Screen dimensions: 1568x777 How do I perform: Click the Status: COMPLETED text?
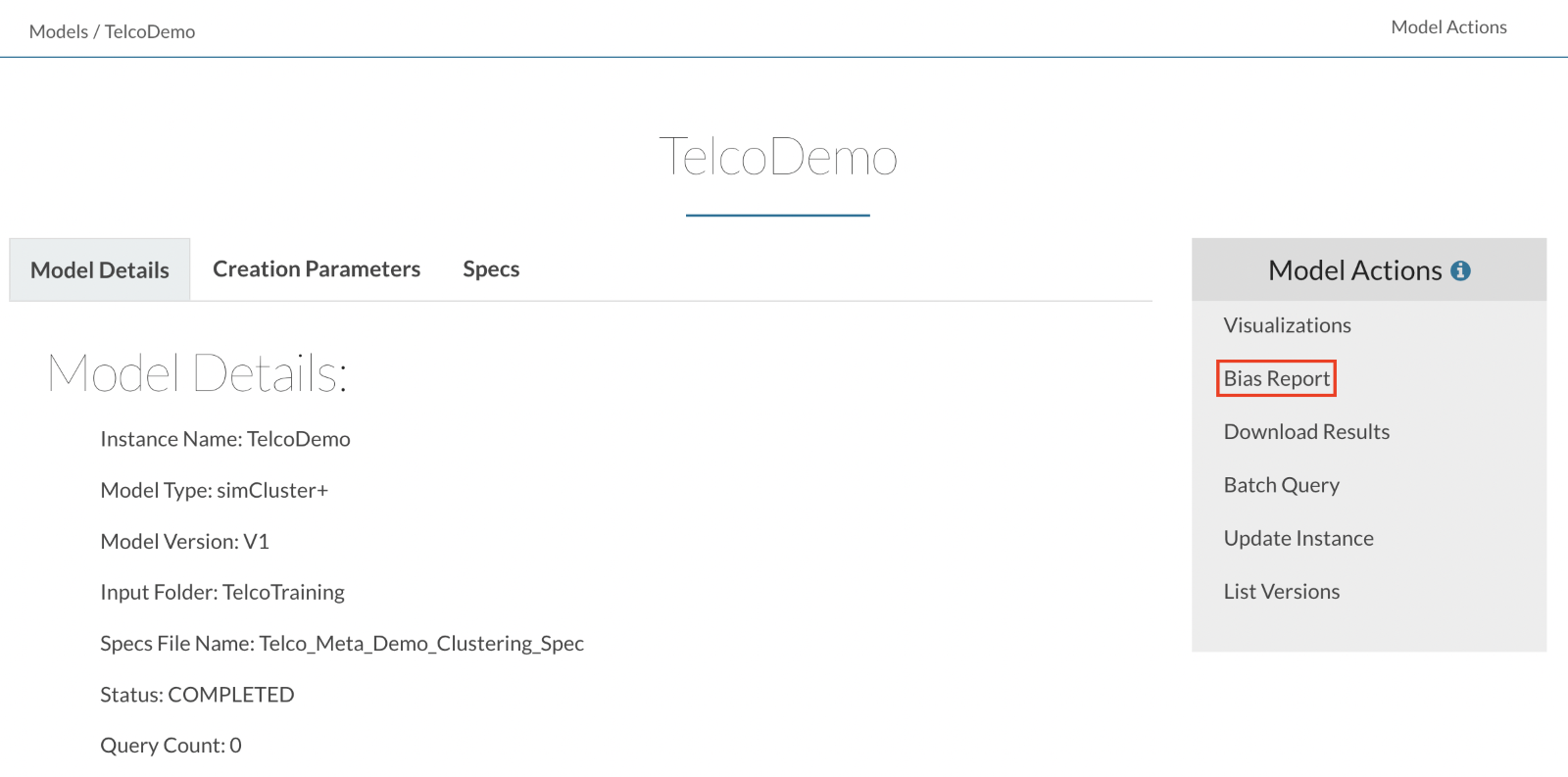click(x=197, y=695)
